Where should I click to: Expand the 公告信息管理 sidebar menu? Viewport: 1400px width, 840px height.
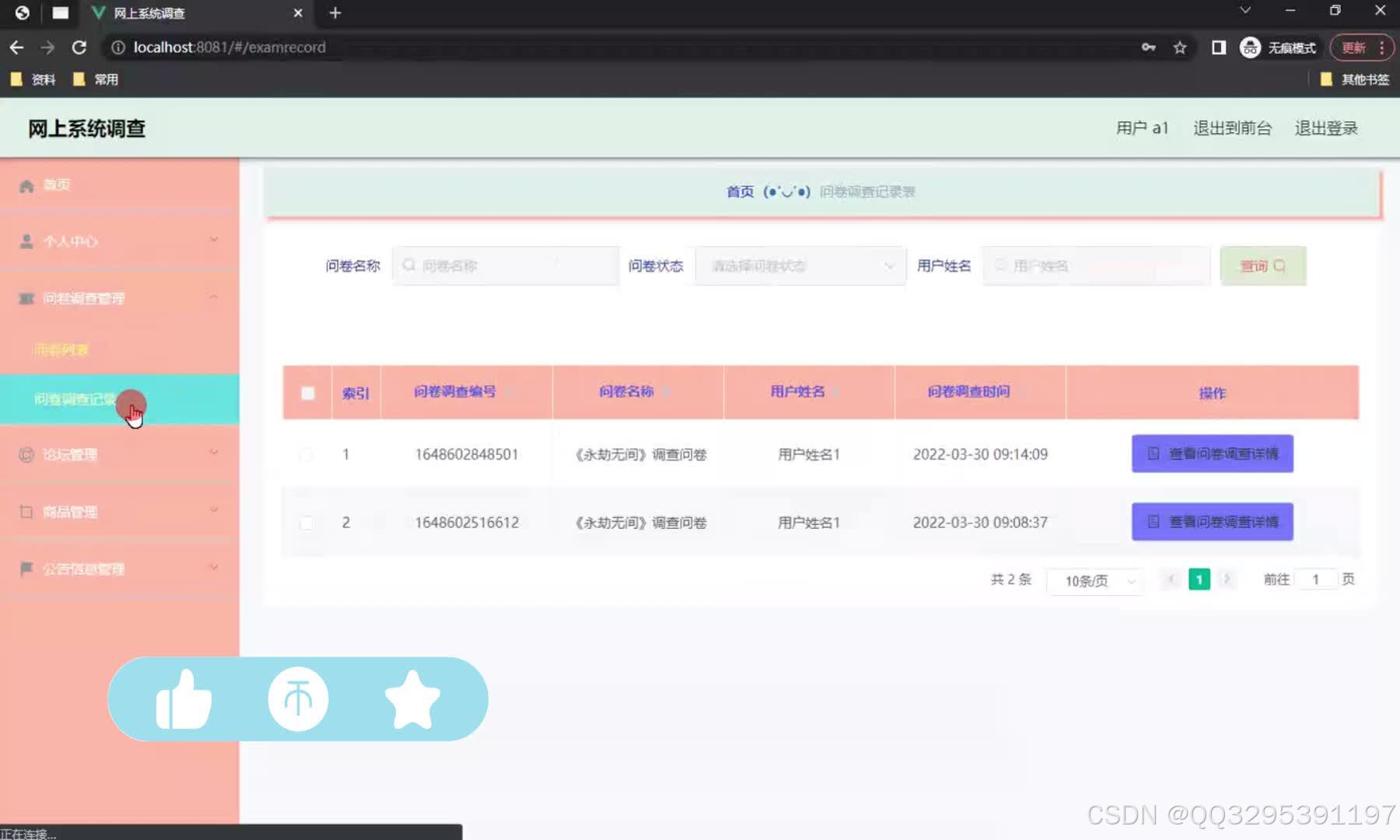click(x=214, y=567)
